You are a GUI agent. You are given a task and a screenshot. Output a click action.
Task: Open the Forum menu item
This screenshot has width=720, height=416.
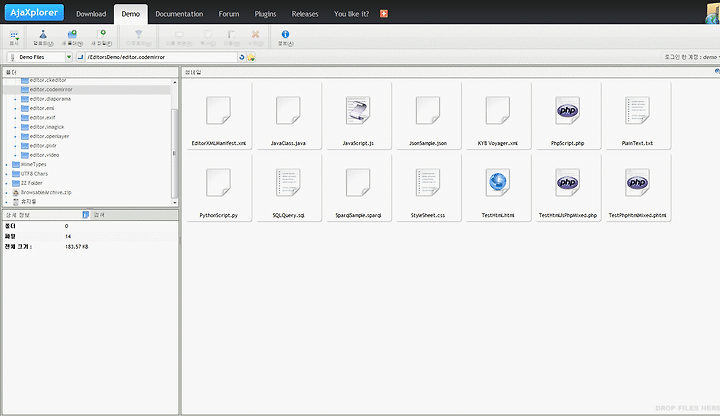coord(229,14)
